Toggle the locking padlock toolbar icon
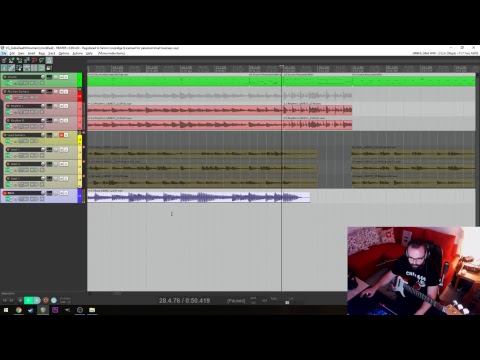Screen dimensions: 480x360 point(49,68)
